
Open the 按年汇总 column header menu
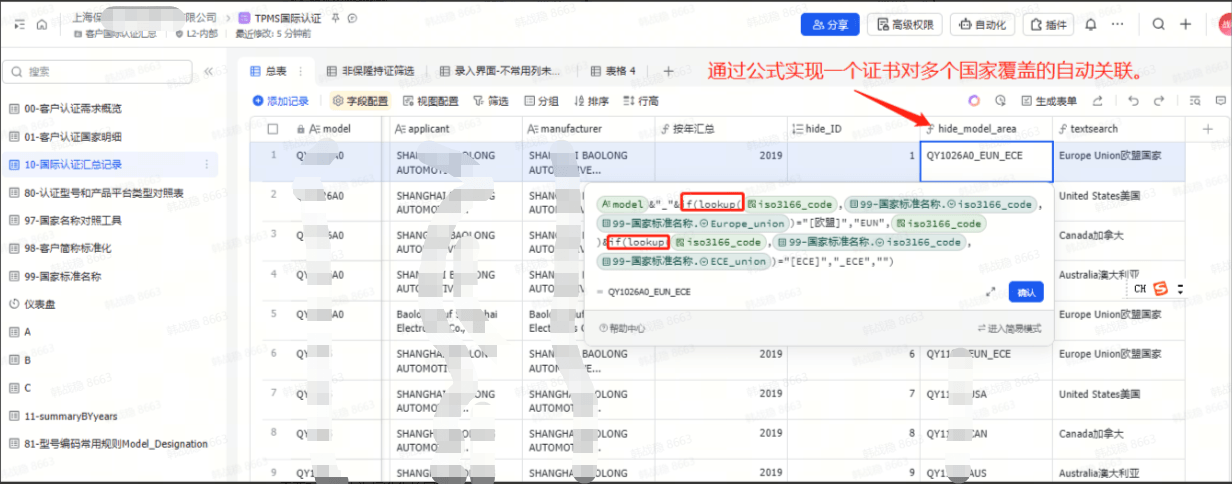pos(720,129)
